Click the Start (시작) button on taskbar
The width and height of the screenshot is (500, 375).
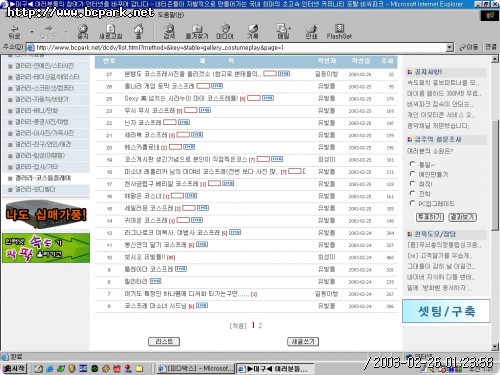(x=14, y=368)
